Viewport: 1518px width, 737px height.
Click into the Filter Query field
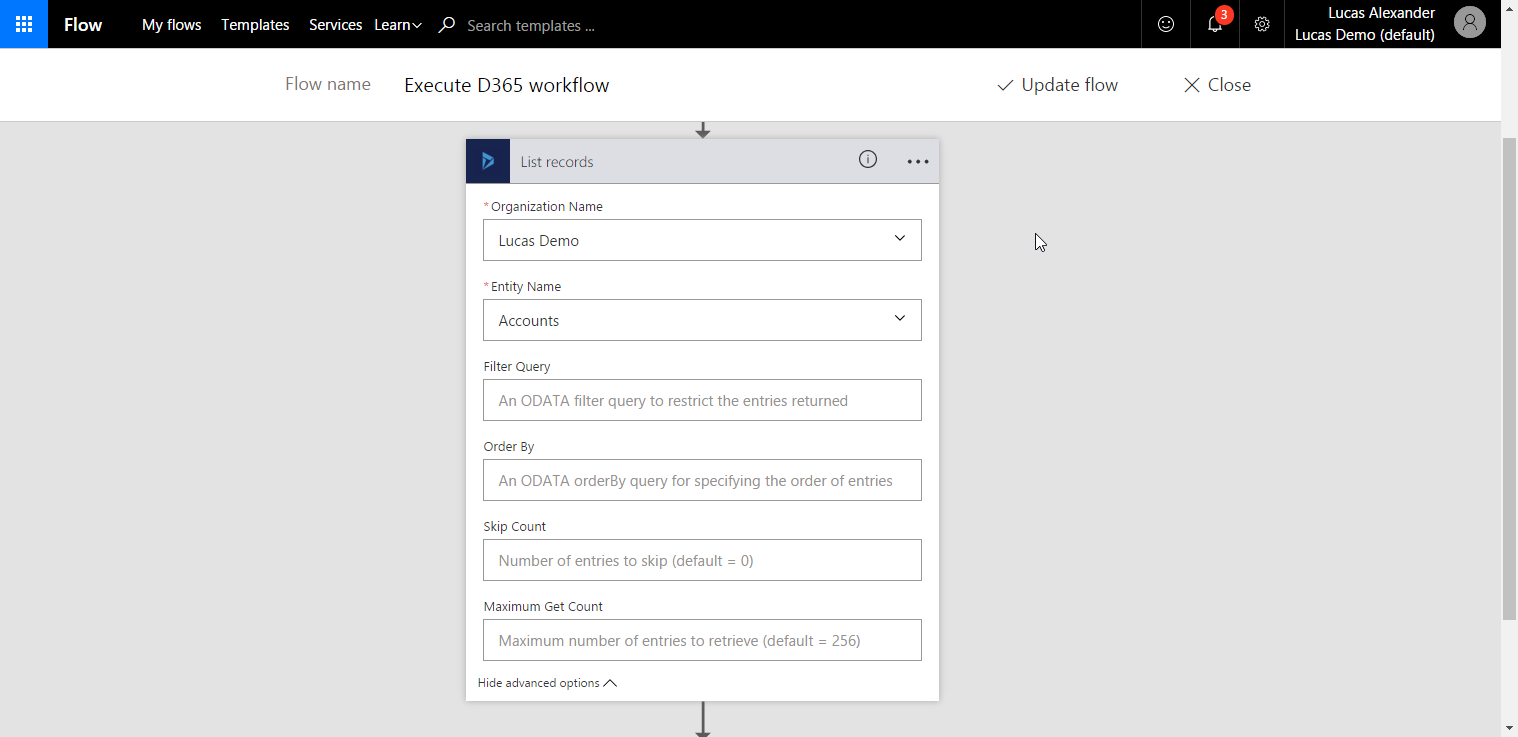tap(702, 400)
